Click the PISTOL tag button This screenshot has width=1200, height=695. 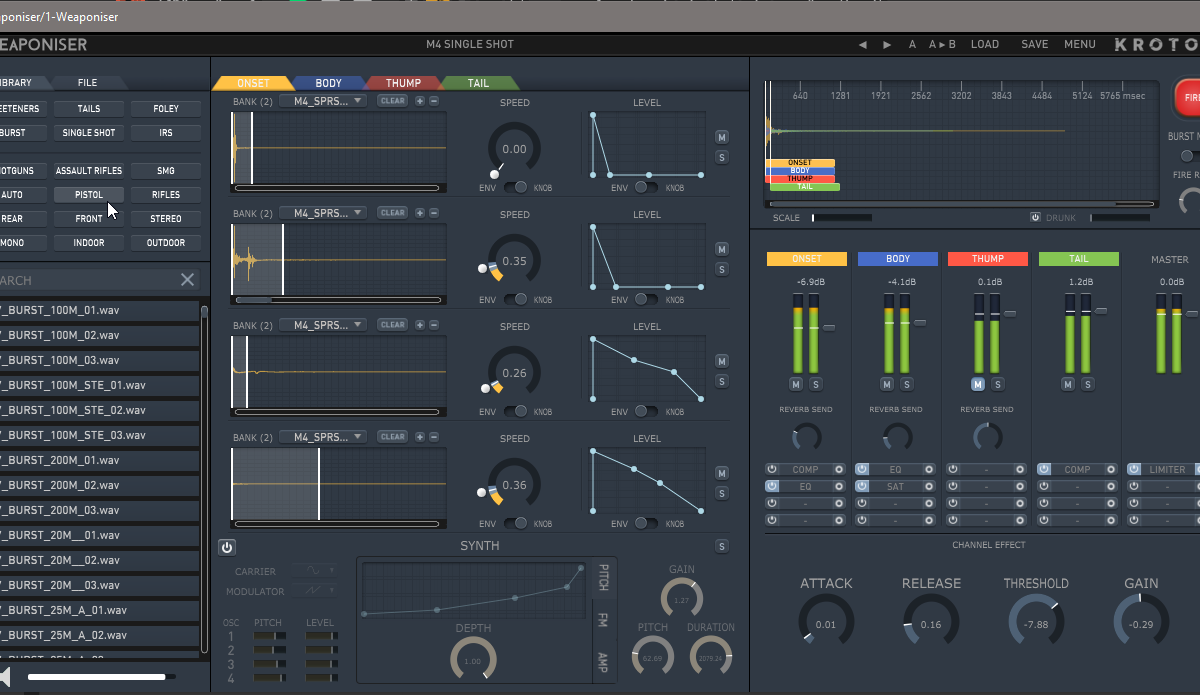pyautogui.click(x=89, y=195)
